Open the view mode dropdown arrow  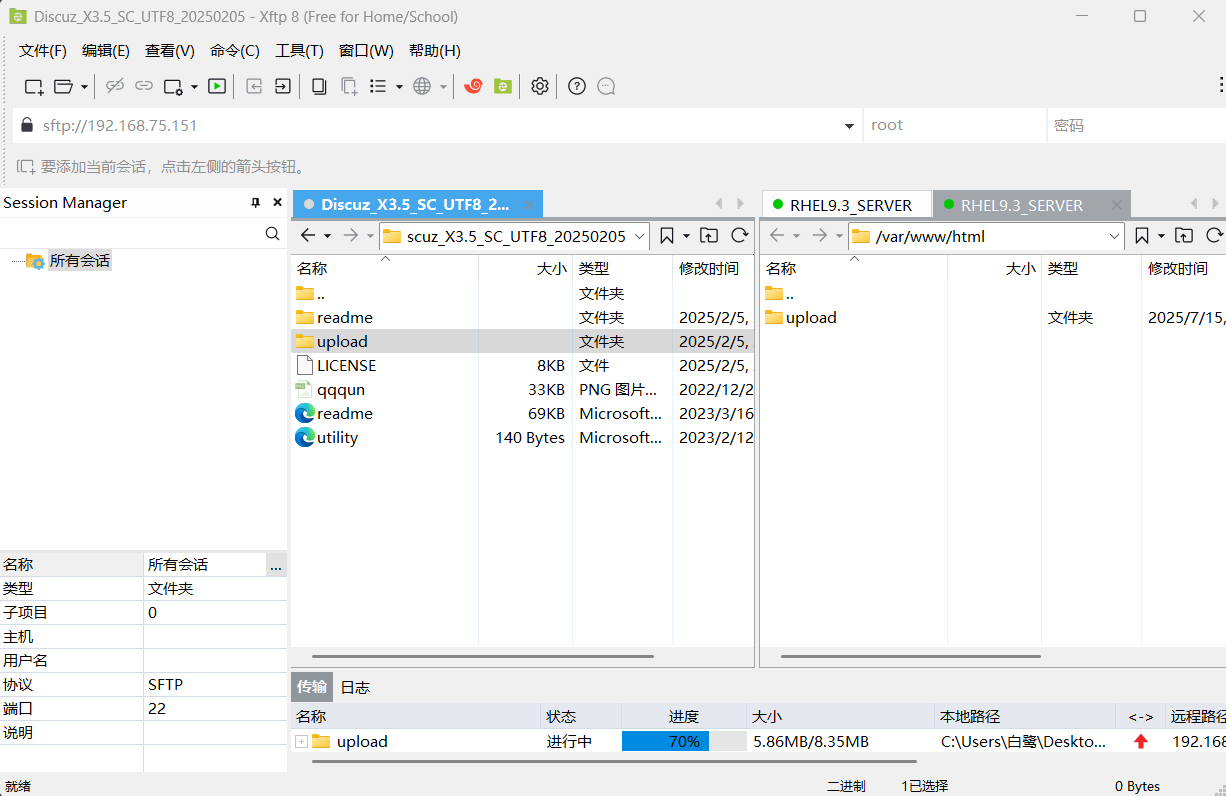(x=399, y=87)
